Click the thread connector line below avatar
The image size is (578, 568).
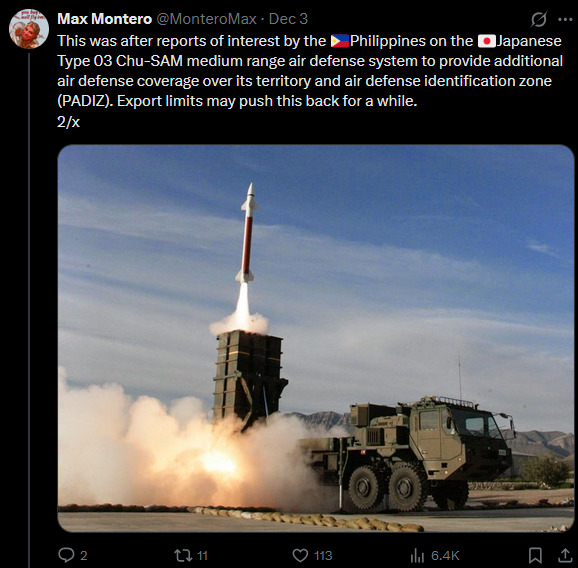[29, 310]
